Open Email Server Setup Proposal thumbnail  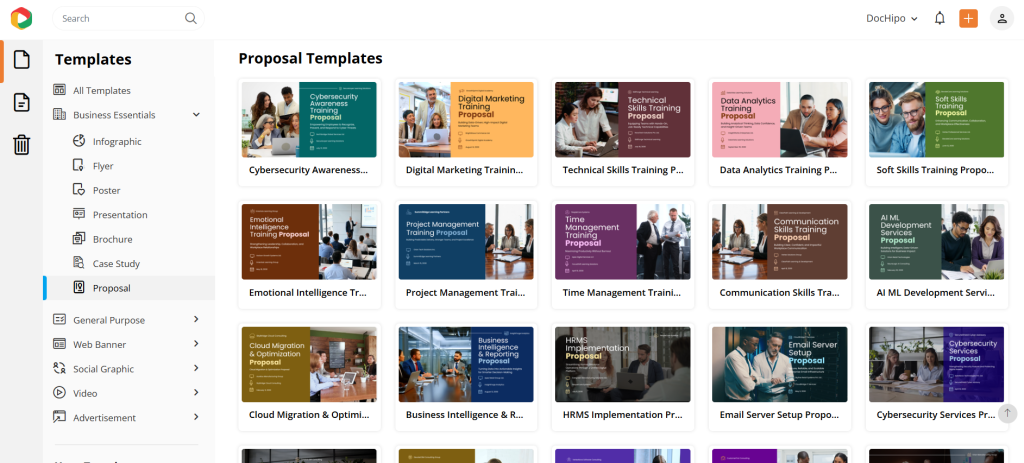click(x=780, y=364)
